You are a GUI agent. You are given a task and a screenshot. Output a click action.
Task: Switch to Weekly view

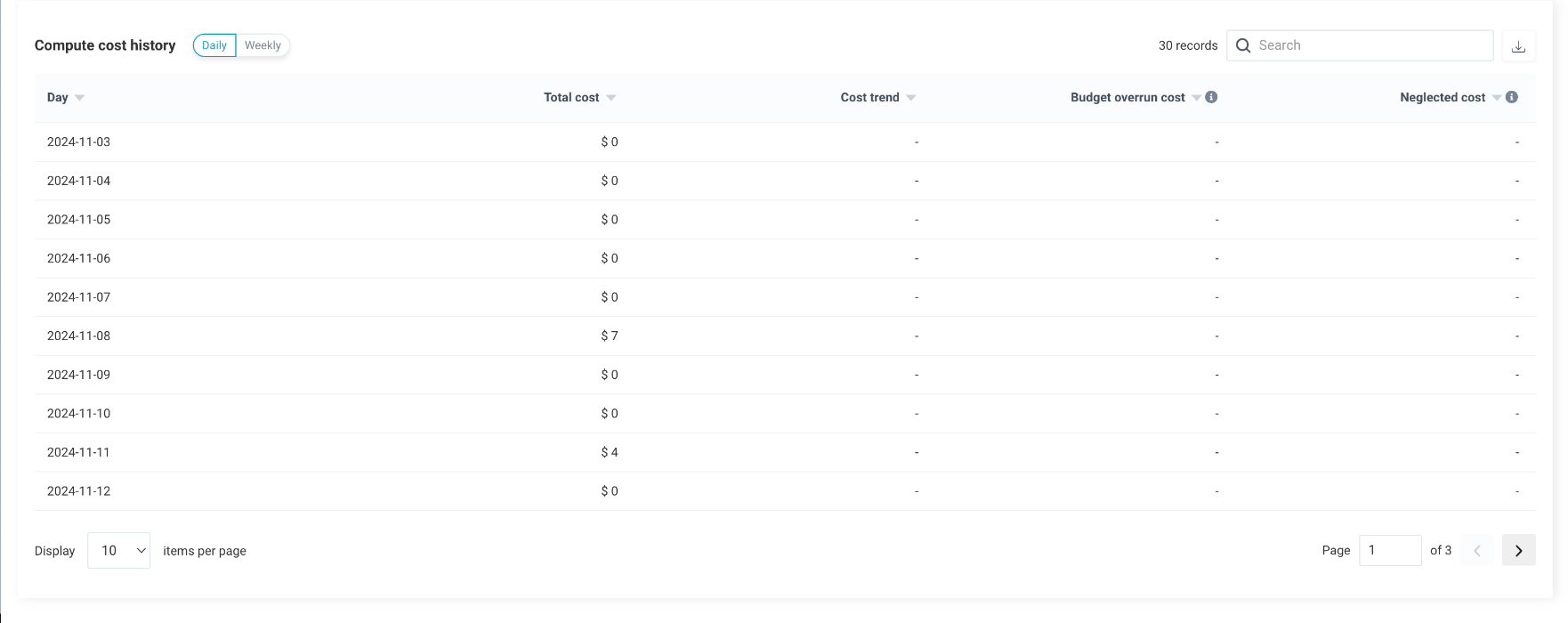click(263, 45)
